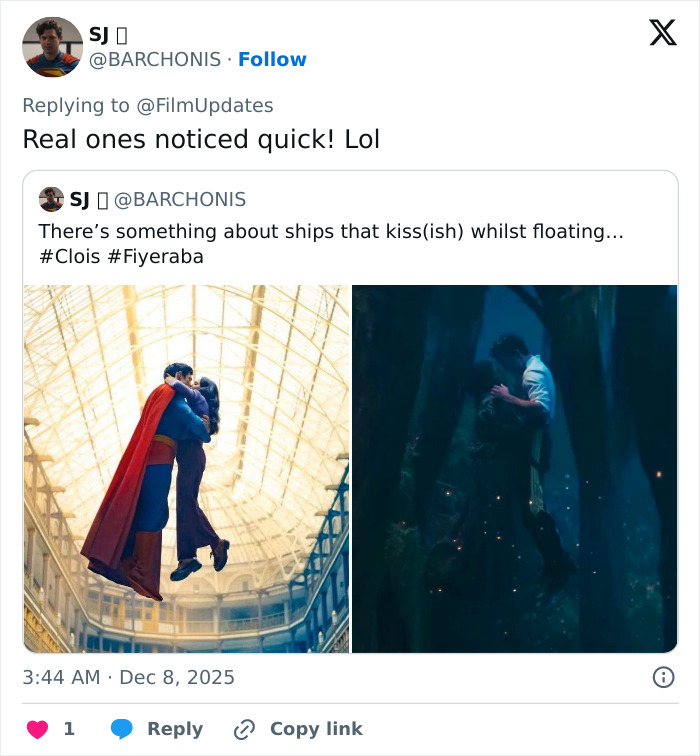
Task: Click the Copy link text
Action: click(316, 729)
